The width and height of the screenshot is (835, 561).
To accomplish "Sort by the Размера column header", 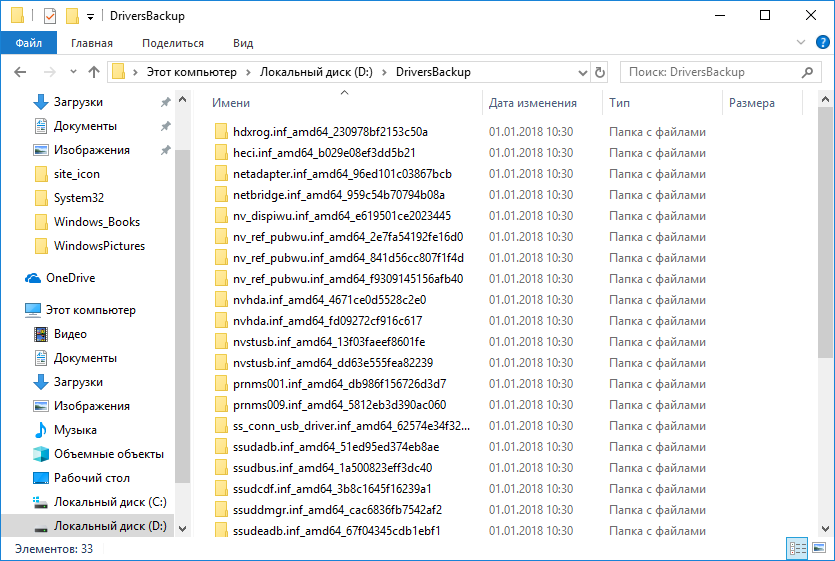I will point(751,103).
